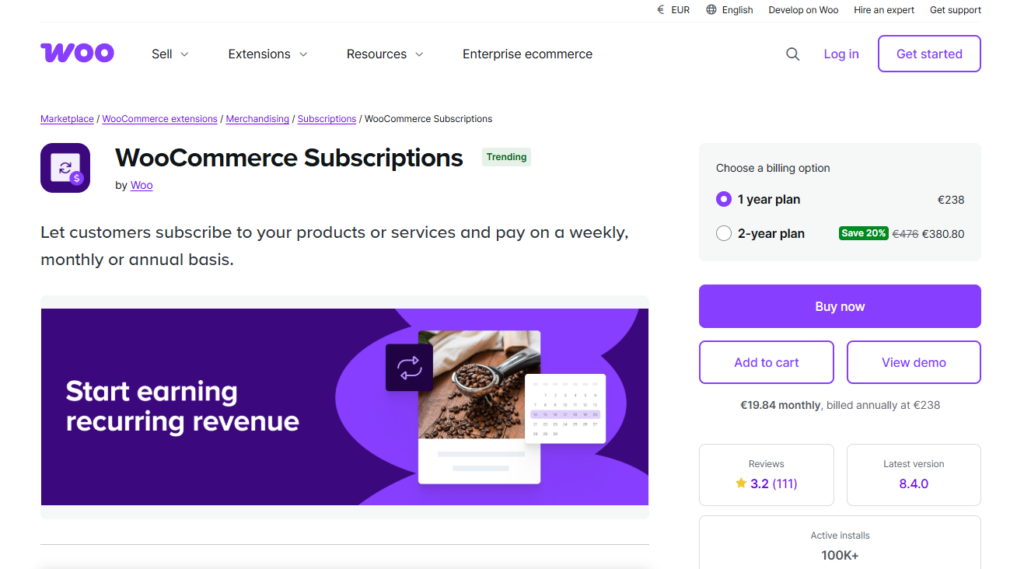The height and width of the screenshot is (569, 1024).
Task: Click the Woo logo
Action: click(77, 53)
